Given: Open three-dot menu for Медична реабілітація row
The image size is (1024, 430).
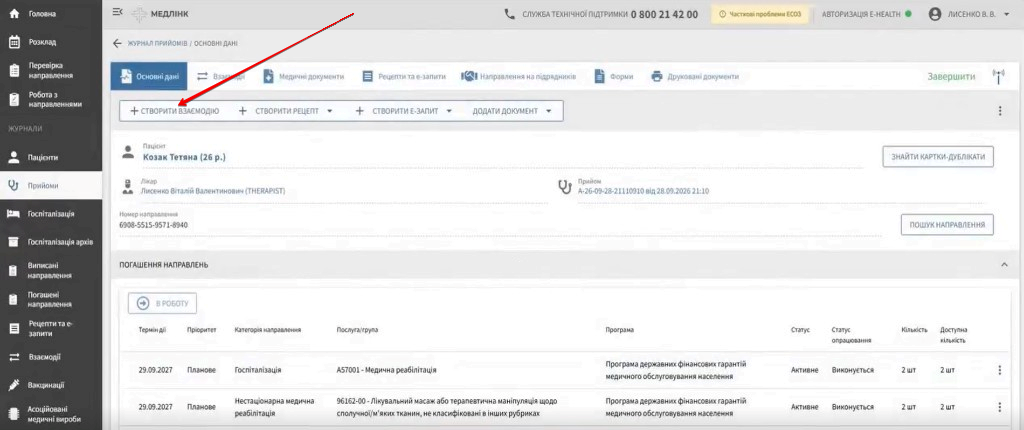Looking at the screenshot, I should click(999, 371).
